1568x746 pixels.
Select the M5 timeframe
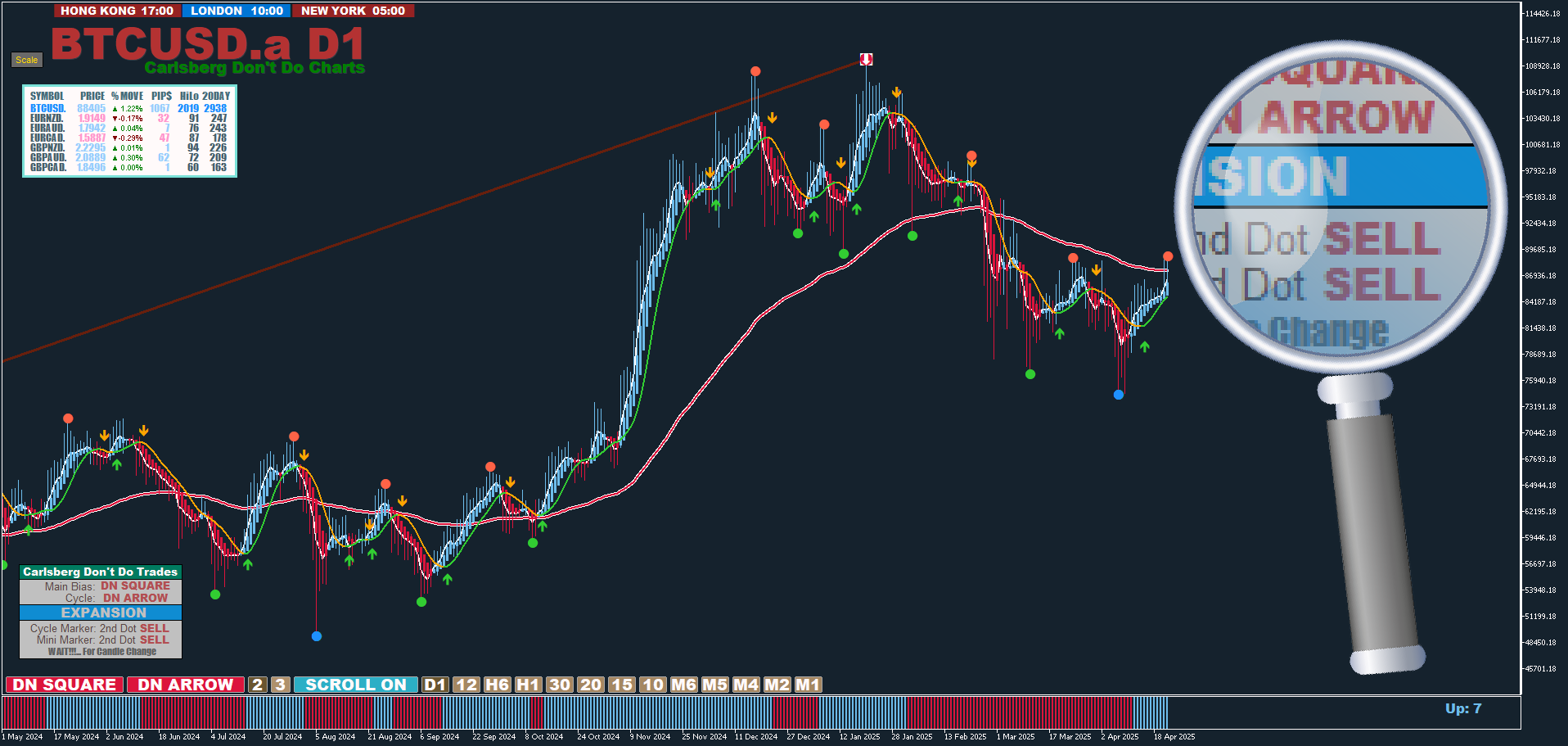click(715, 685)
